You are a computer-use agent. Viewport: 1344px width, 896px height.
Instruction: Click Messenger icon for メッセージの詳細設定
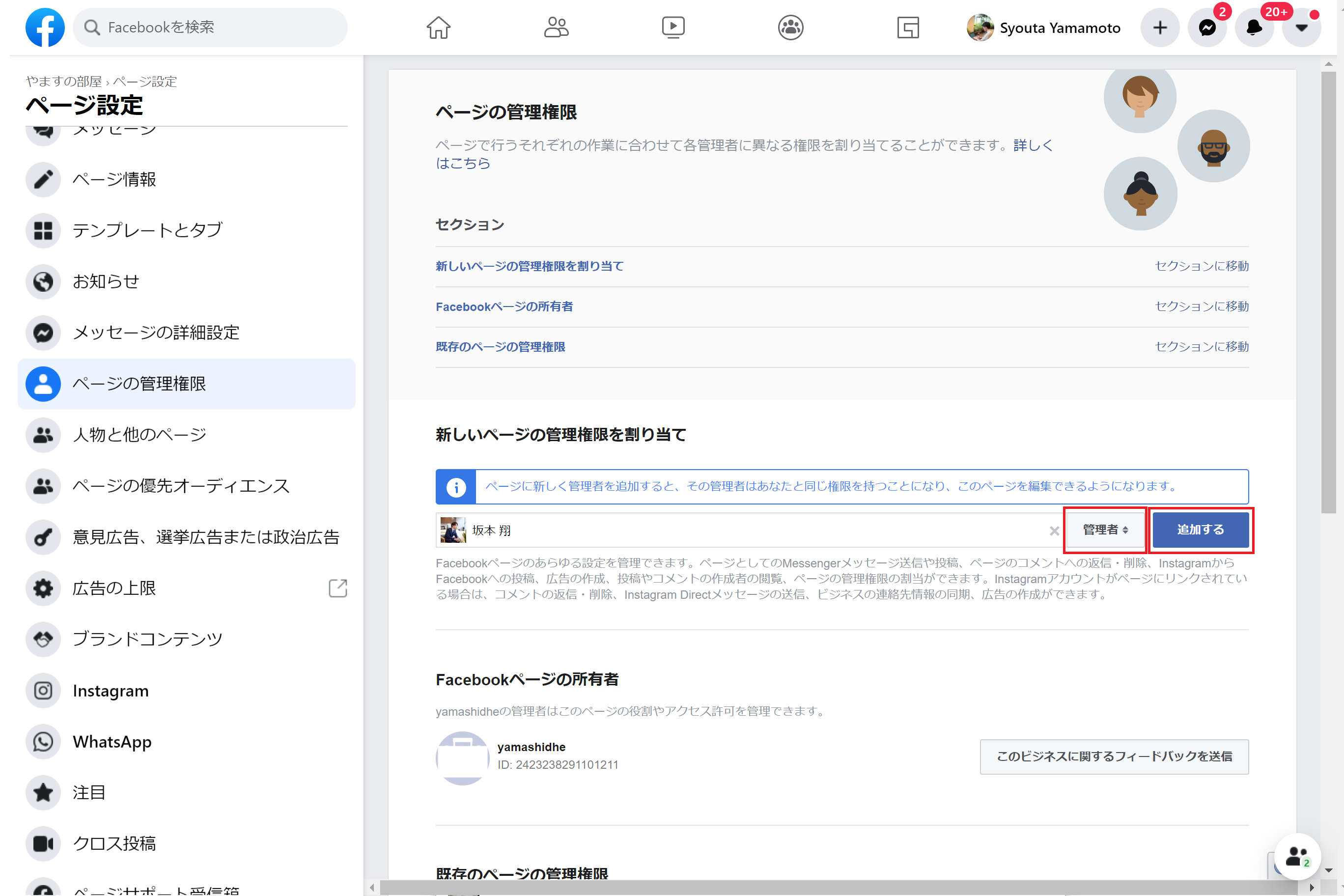[x=43, y=333]
